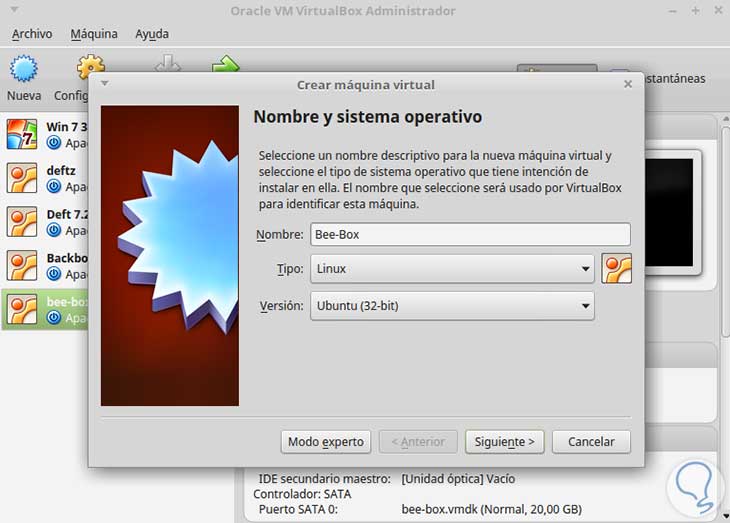Click the Modo experto button

[x=326, y=441]
